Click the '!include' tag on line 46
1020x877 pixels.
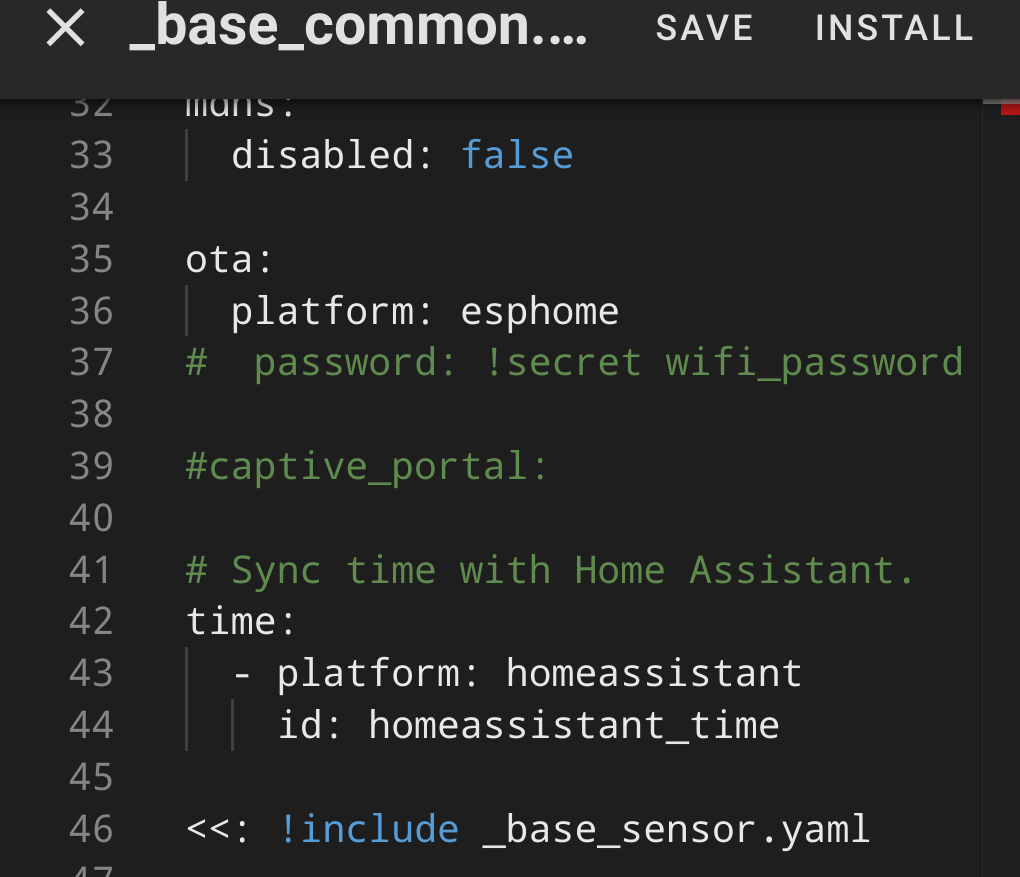[369, 830]
